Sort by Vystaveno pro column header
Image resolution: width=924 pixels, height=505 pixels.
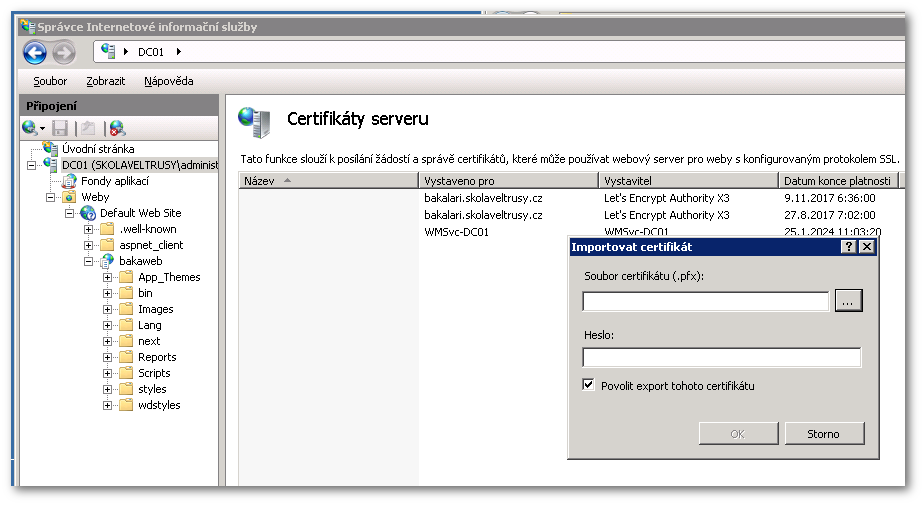(x=508, y=181)
